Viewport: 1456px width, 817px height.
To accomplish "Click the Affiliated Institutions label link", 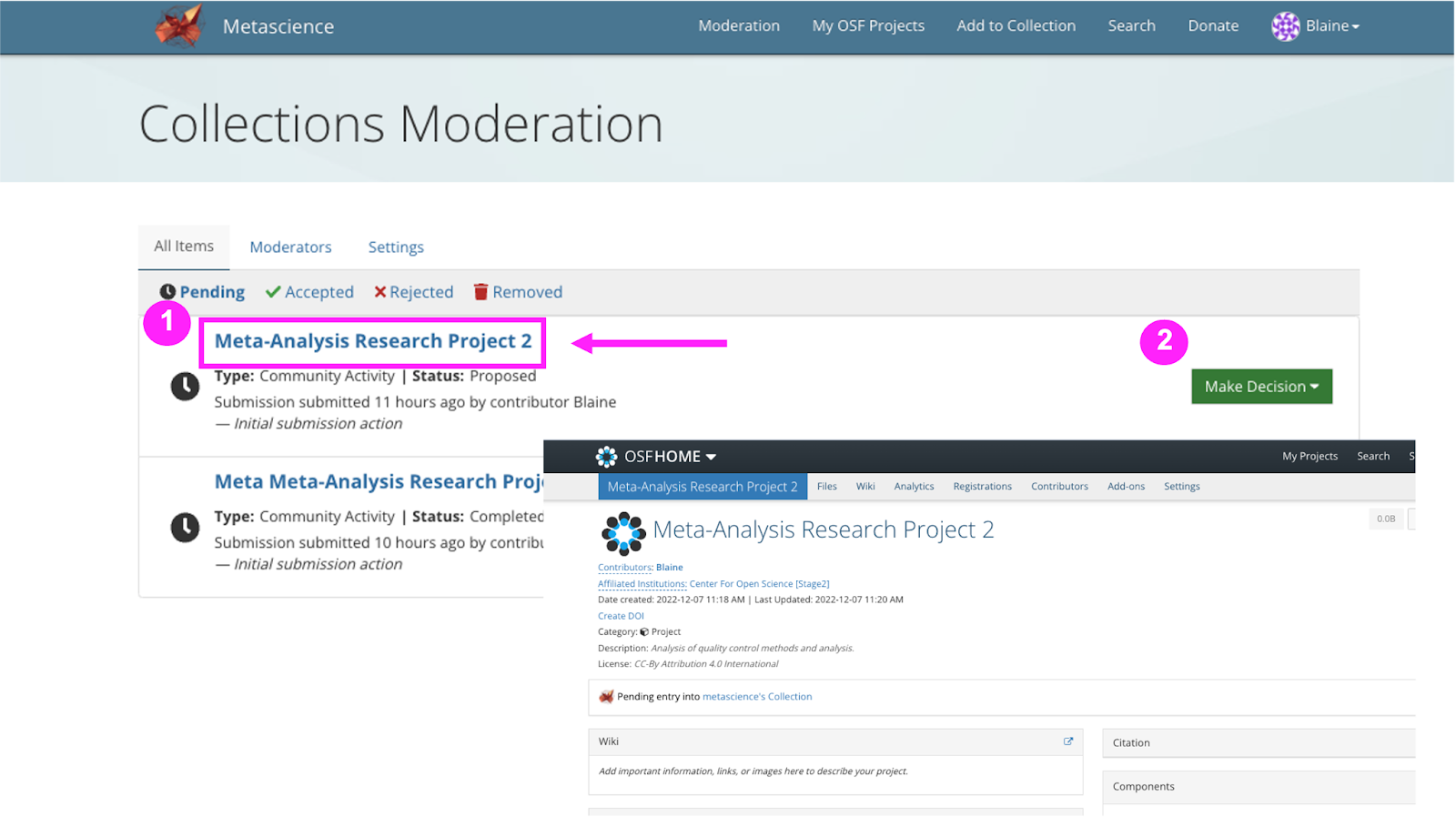I will (x=642, y=584).
